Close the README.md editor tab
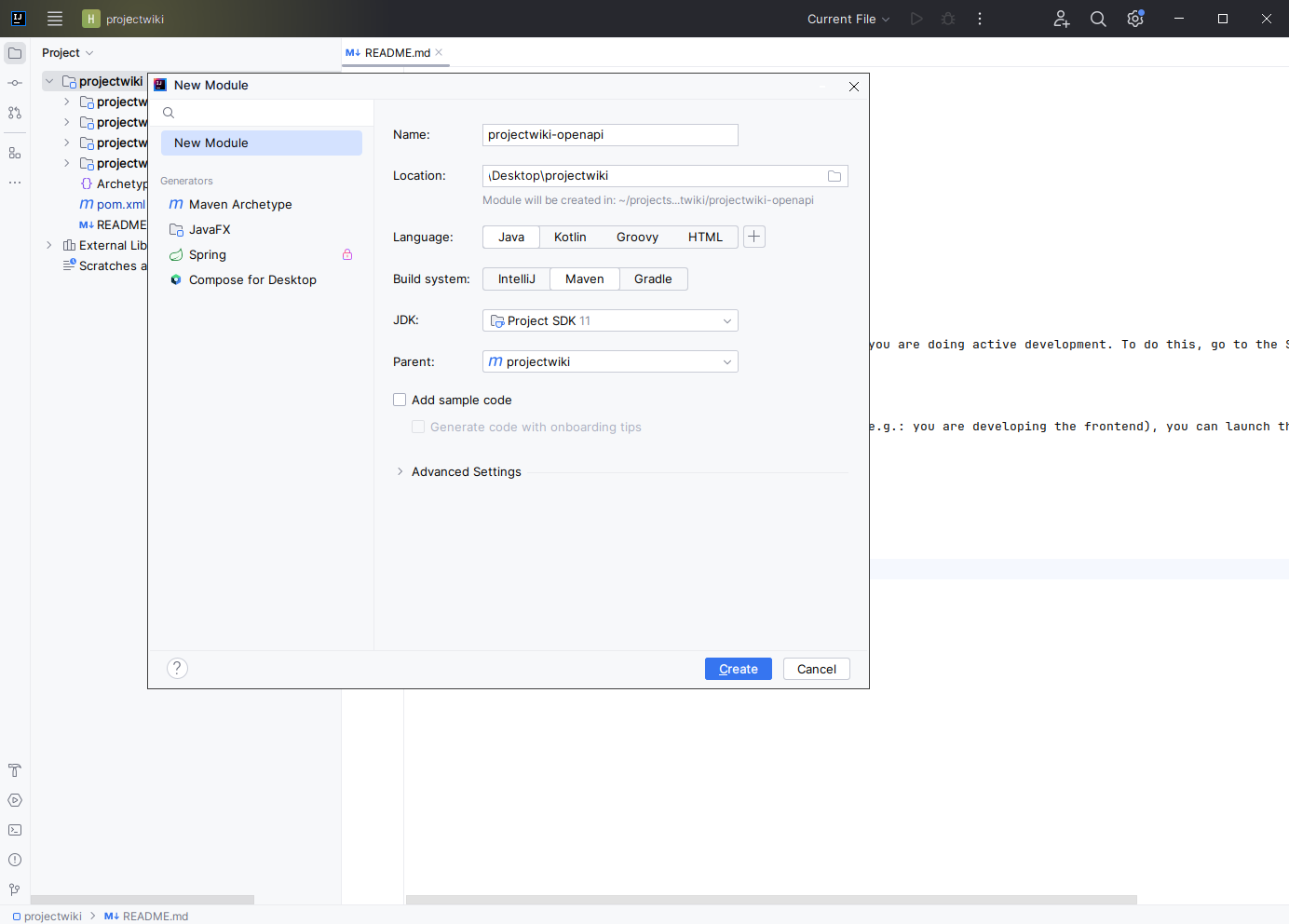The width and height of the screenshot is (1289, 924). point(439,52)
